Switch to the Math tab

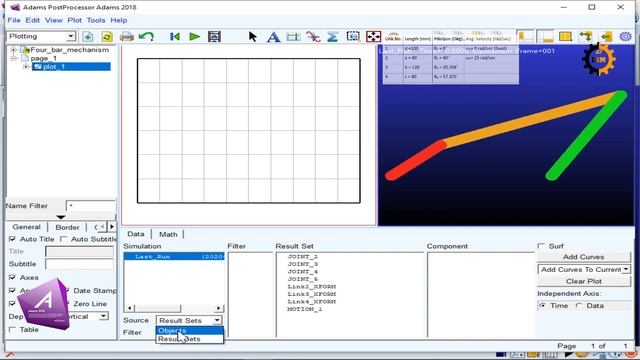coord(168,234)
